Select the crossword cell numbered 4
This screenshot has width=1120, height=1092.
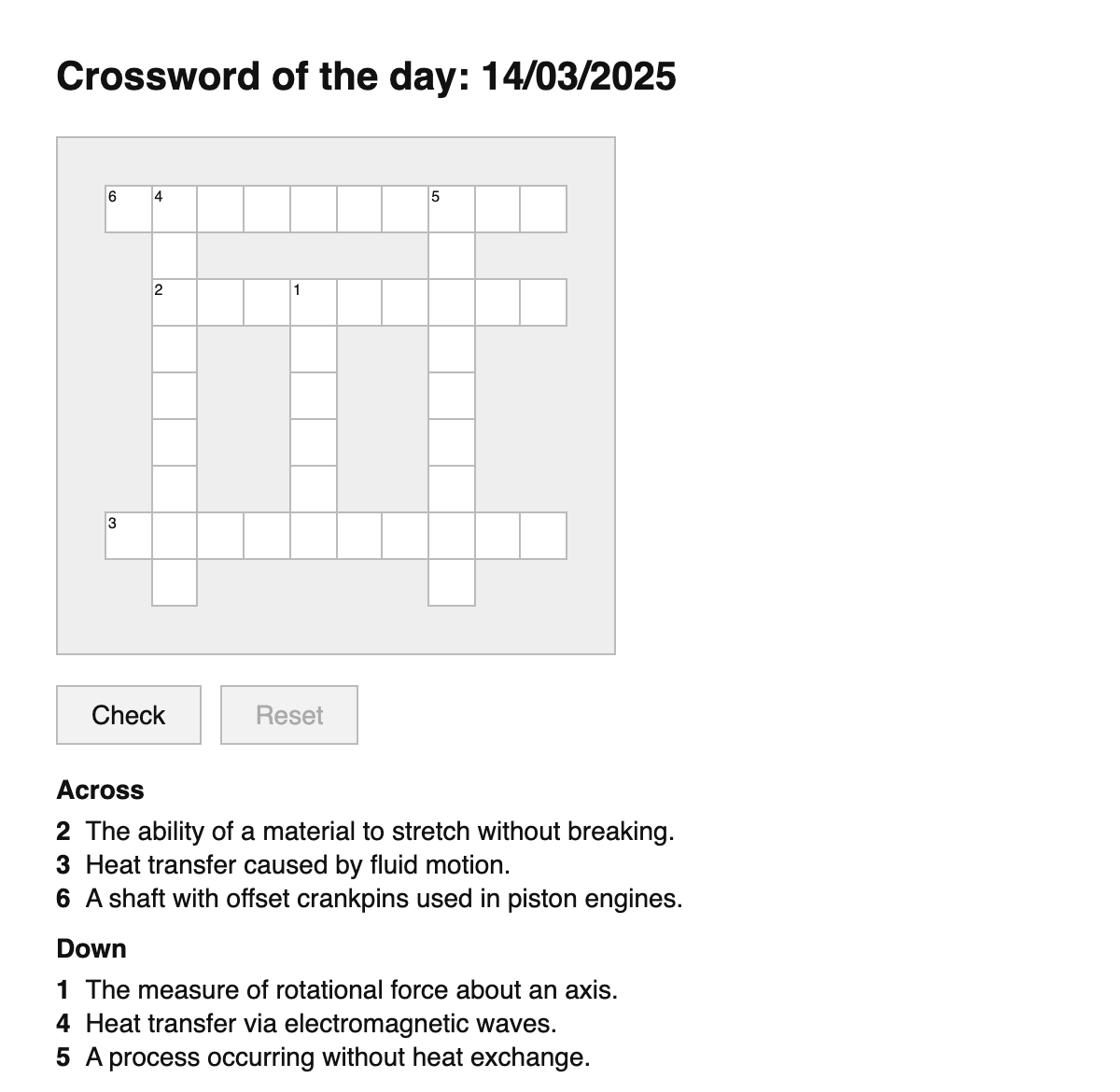coord(175,209)
